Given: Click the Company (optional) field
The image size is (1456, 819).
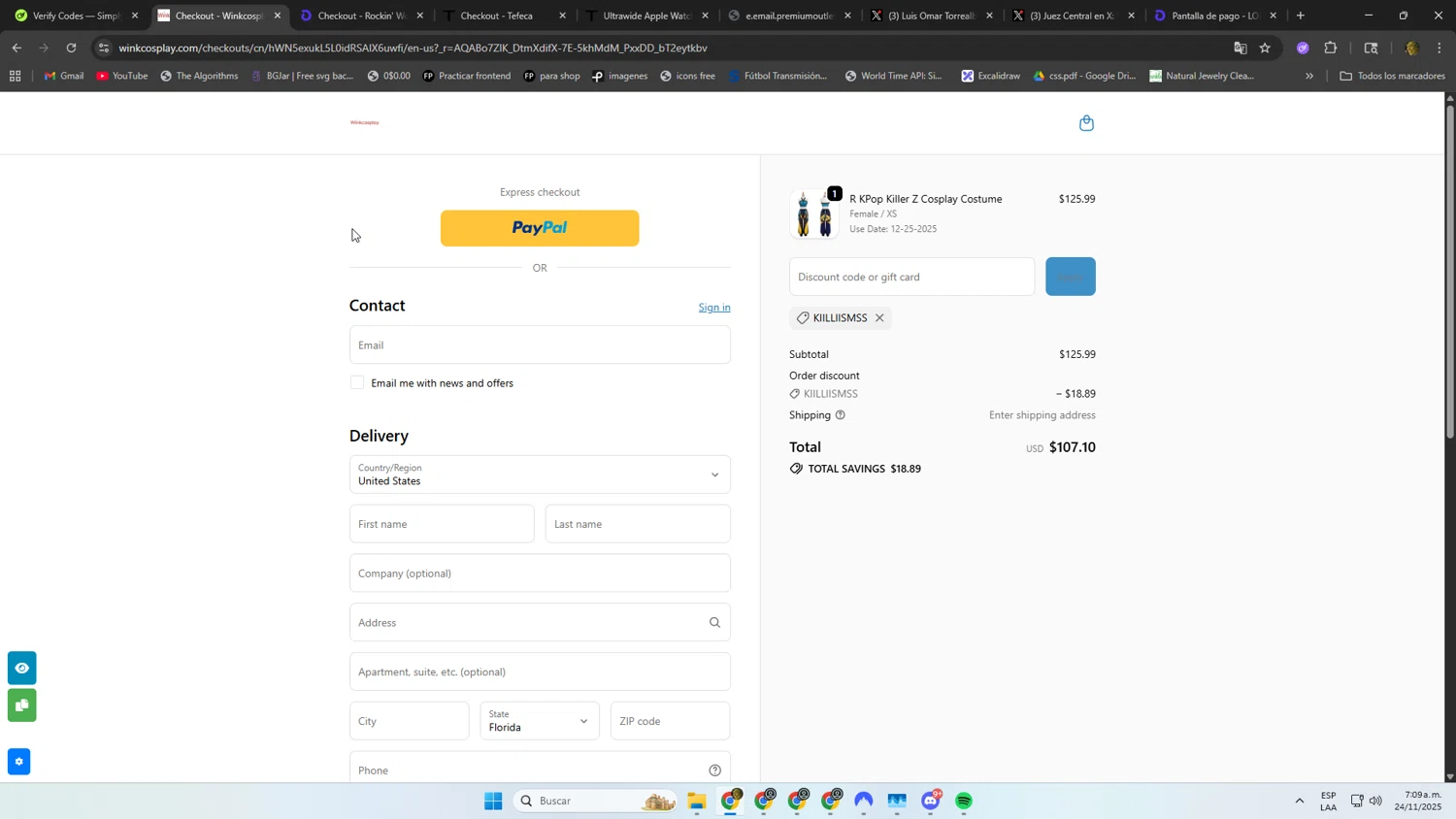Looking at the screenshot, I should point(540,573).
